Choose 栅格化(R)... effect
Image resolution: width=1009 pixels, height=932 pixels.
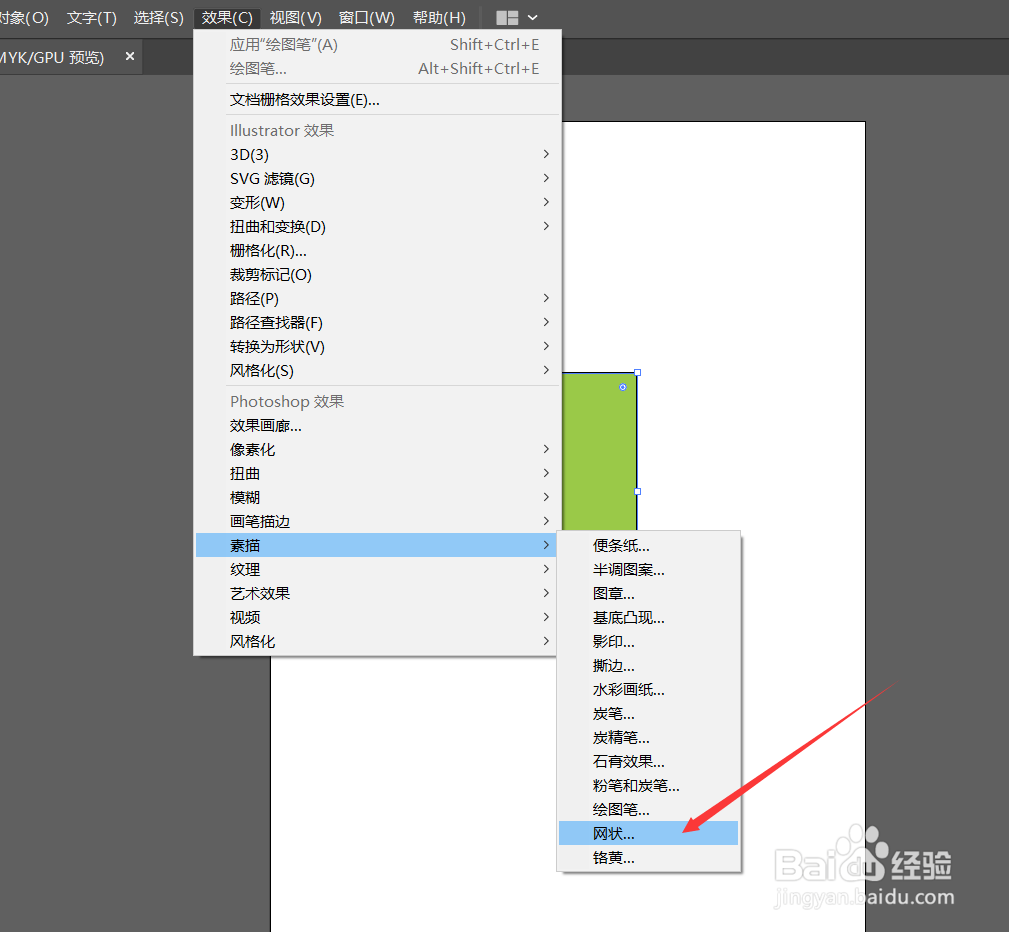[378, 250]
